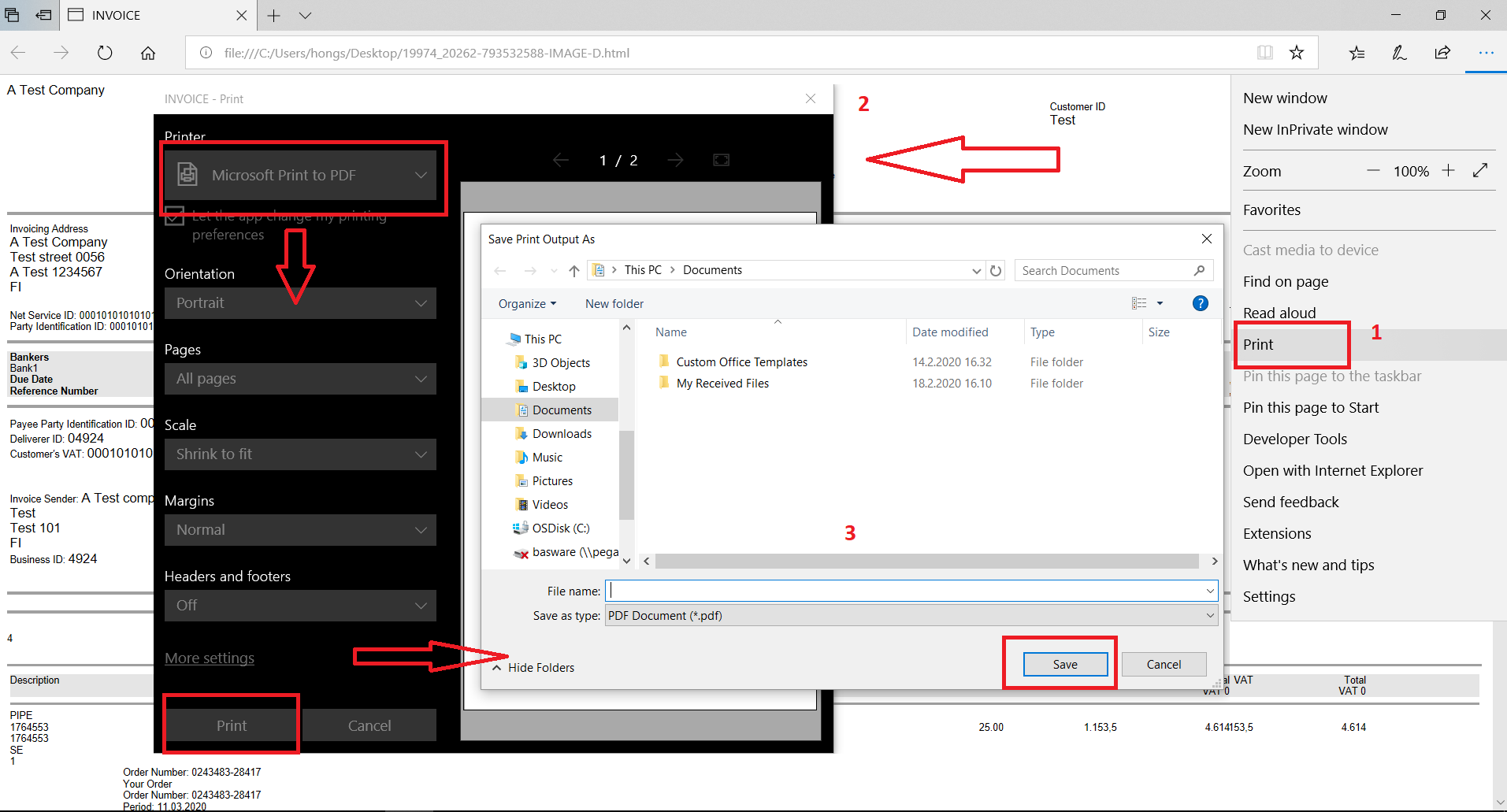
Task: Refresh the Documents folder listing
Action: coord(996,270)
